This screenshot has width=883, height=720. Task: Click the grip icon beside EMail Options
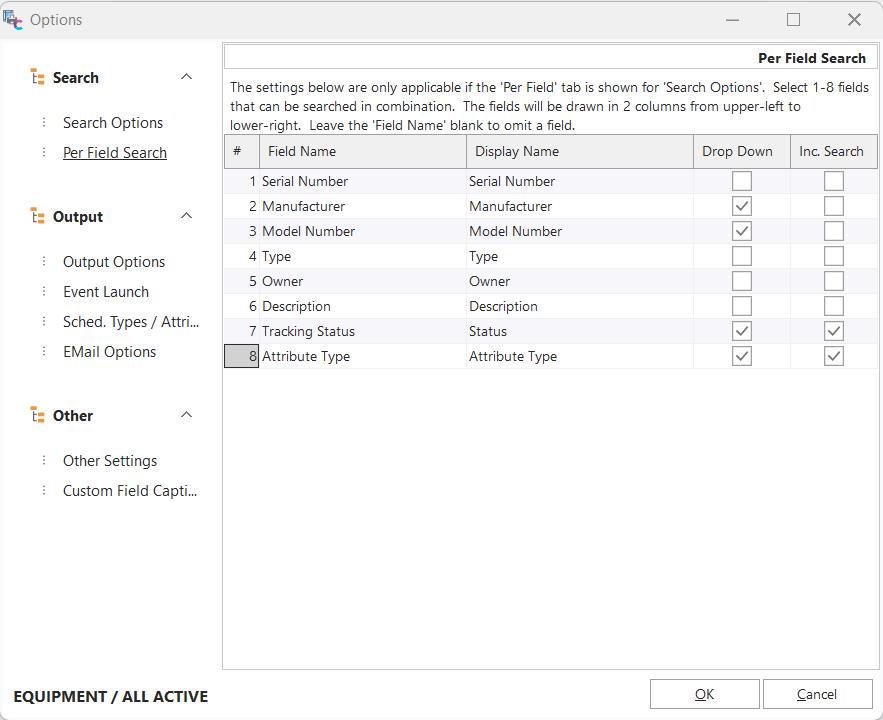pos(44,351)
